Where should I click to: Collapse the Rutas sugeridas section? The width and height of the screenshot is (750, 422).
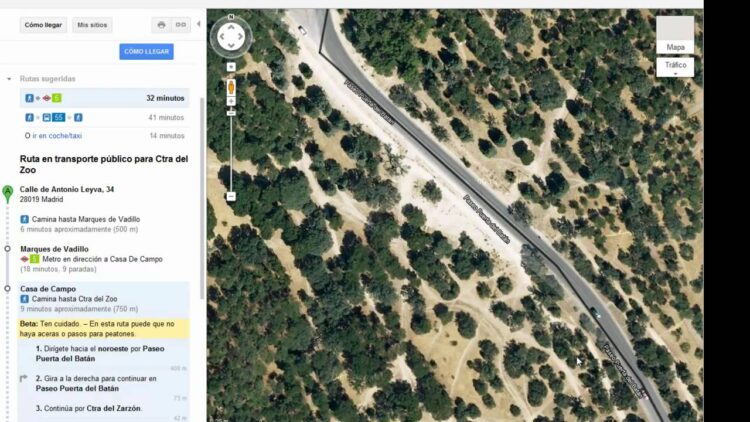pos(9,78)
